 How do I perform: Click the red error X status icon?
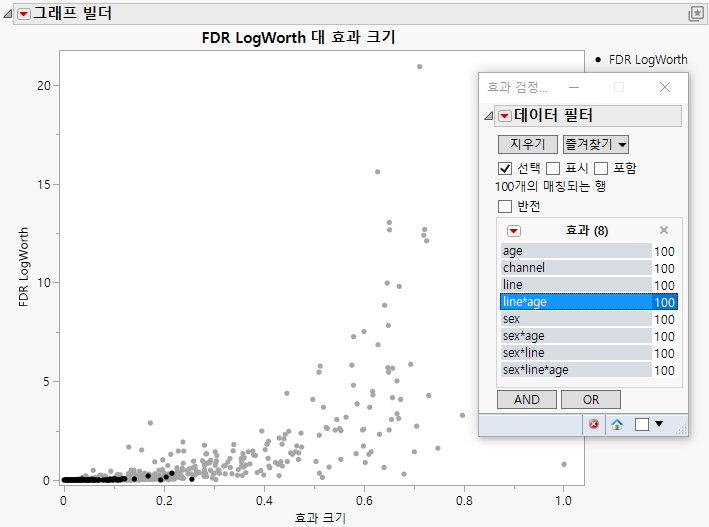594,424
